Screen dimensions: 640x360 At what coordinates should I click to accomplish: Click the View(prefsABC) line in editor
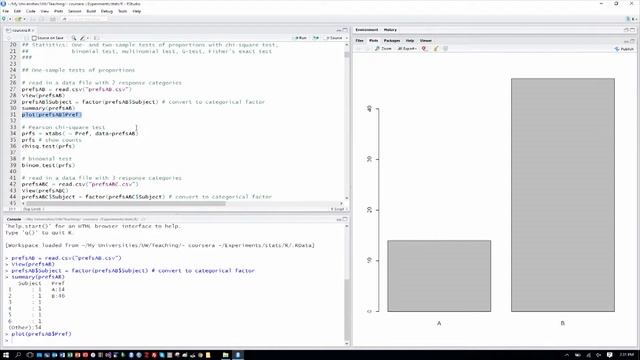tap(45, 191)
